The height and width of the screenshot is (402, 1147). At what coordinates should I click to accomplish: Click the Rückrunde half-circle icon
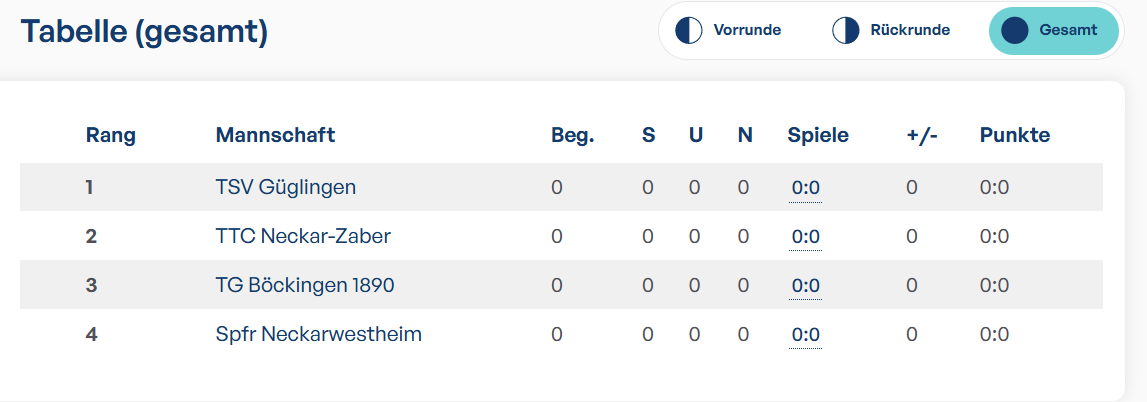point(846,31)
